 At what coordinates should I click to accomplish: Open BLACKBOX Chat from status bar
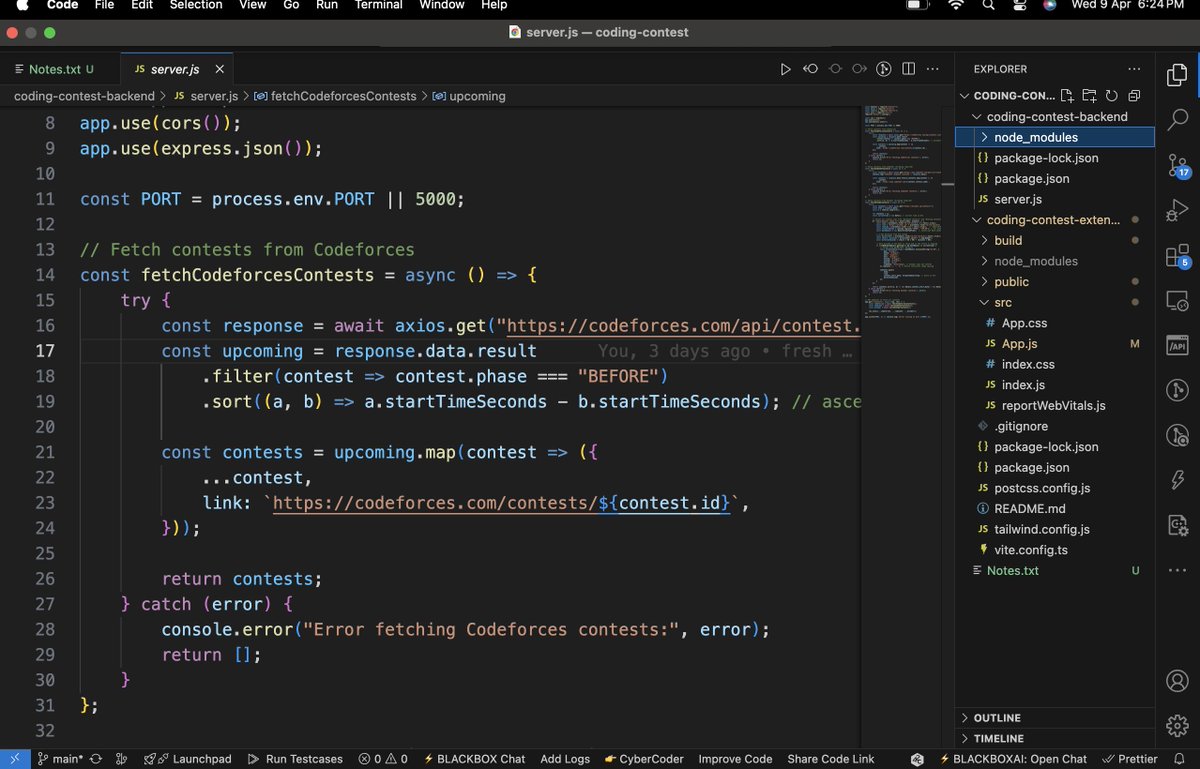(475, 759)
